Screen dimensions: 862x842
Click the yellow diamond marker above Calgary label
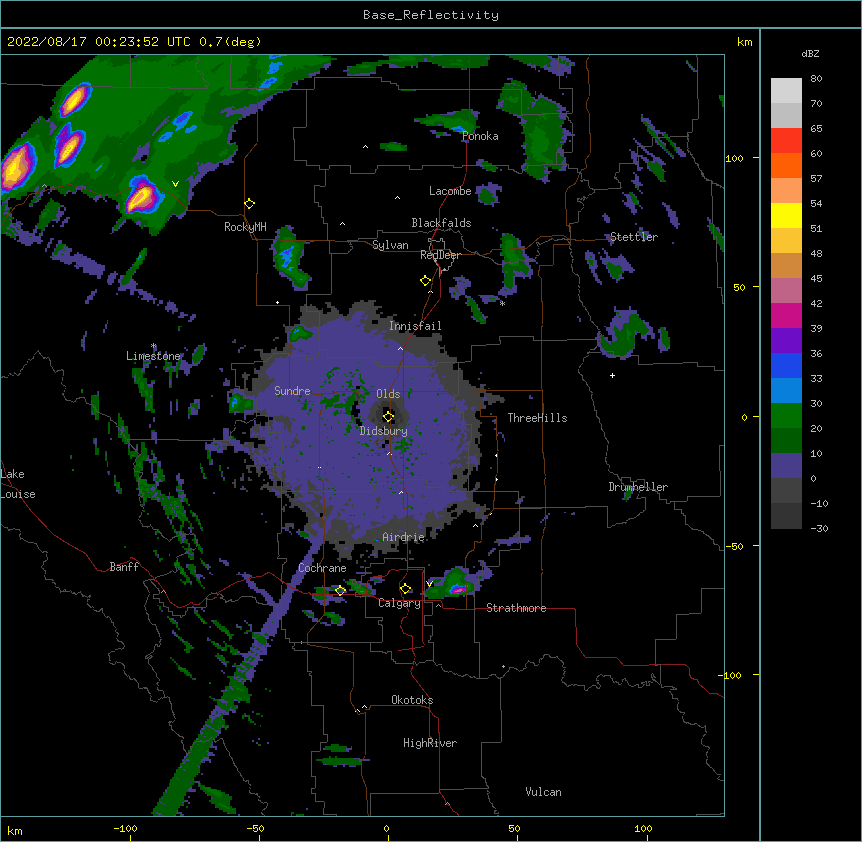pos(405,589)
